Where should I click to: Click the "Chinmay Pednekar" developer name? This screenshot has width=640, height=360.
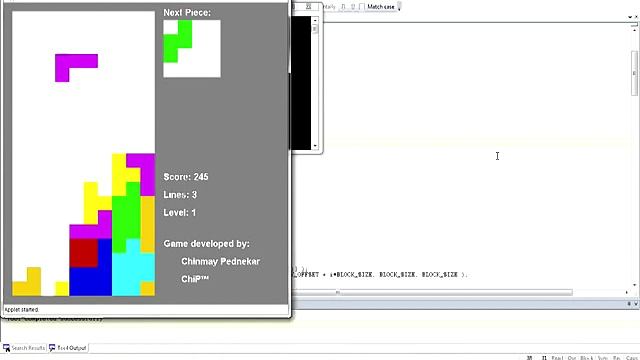pyautogui.click(x=220, y=261)
